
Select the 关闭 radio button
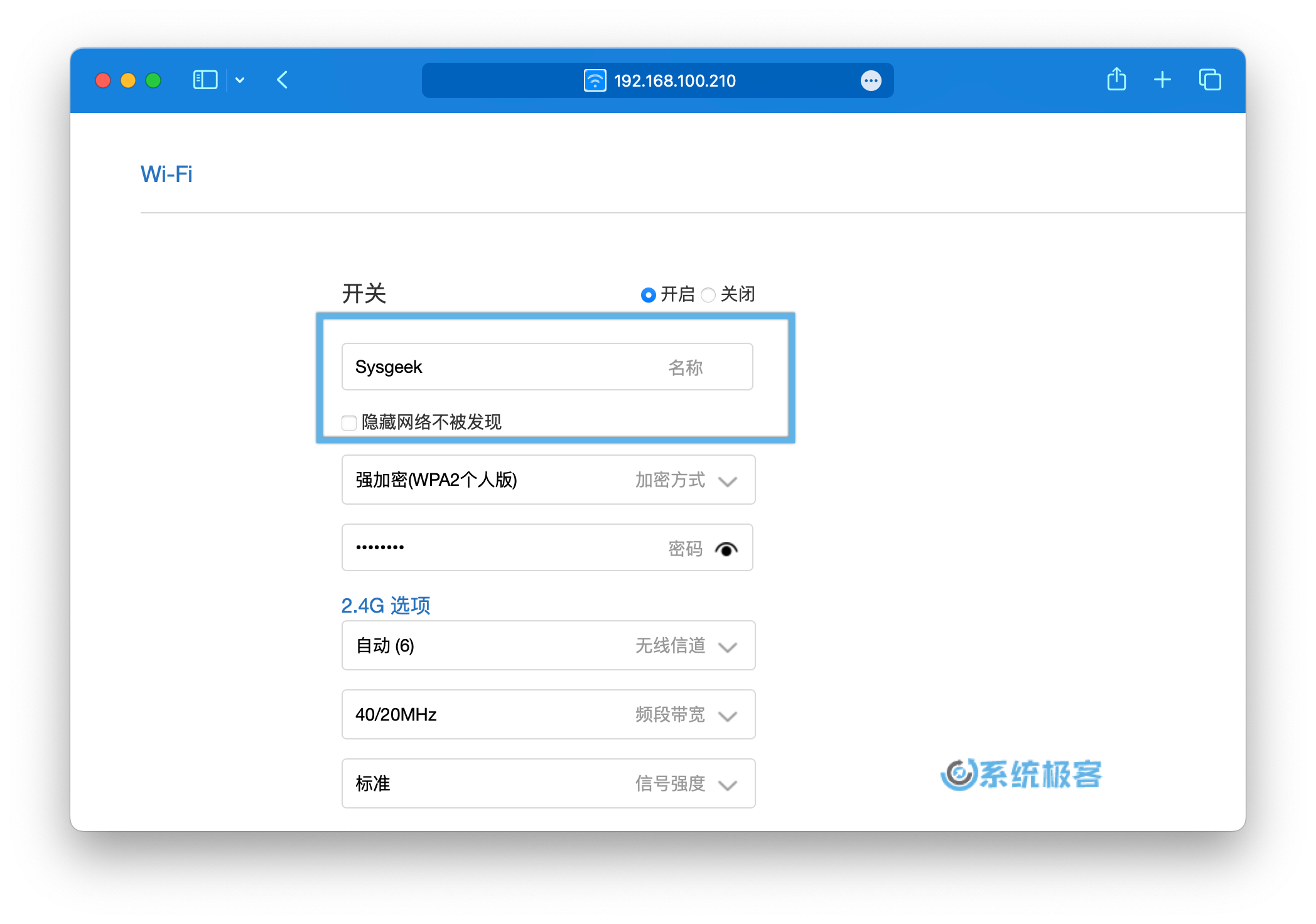click(x=708, y=294)
